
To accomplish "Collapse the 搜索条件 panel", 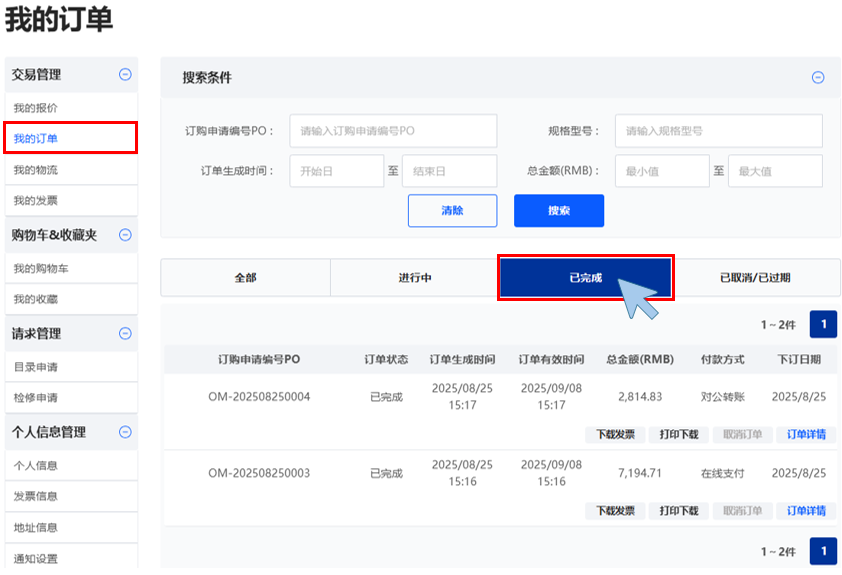I will click(817, 78).
